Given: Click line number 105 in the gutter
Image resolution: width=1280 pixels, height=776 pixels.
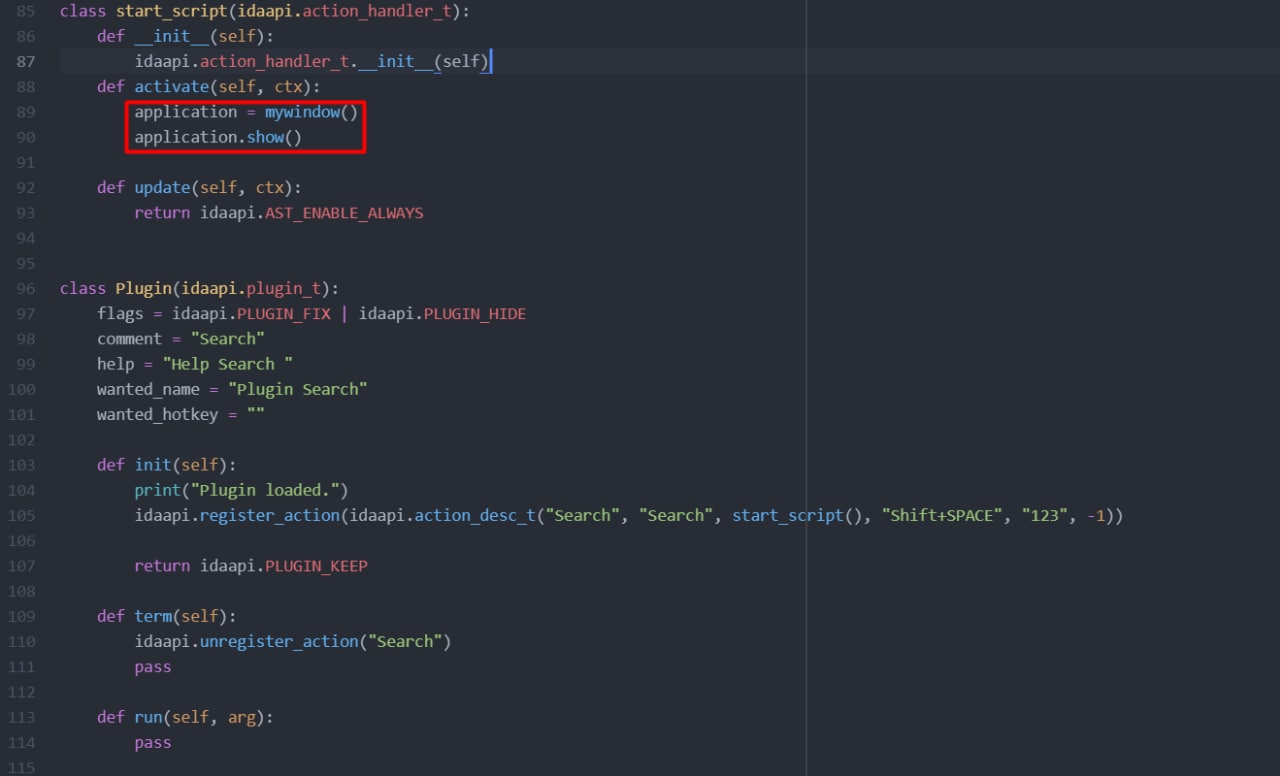Looking at the screenshot, I should 22,515.
